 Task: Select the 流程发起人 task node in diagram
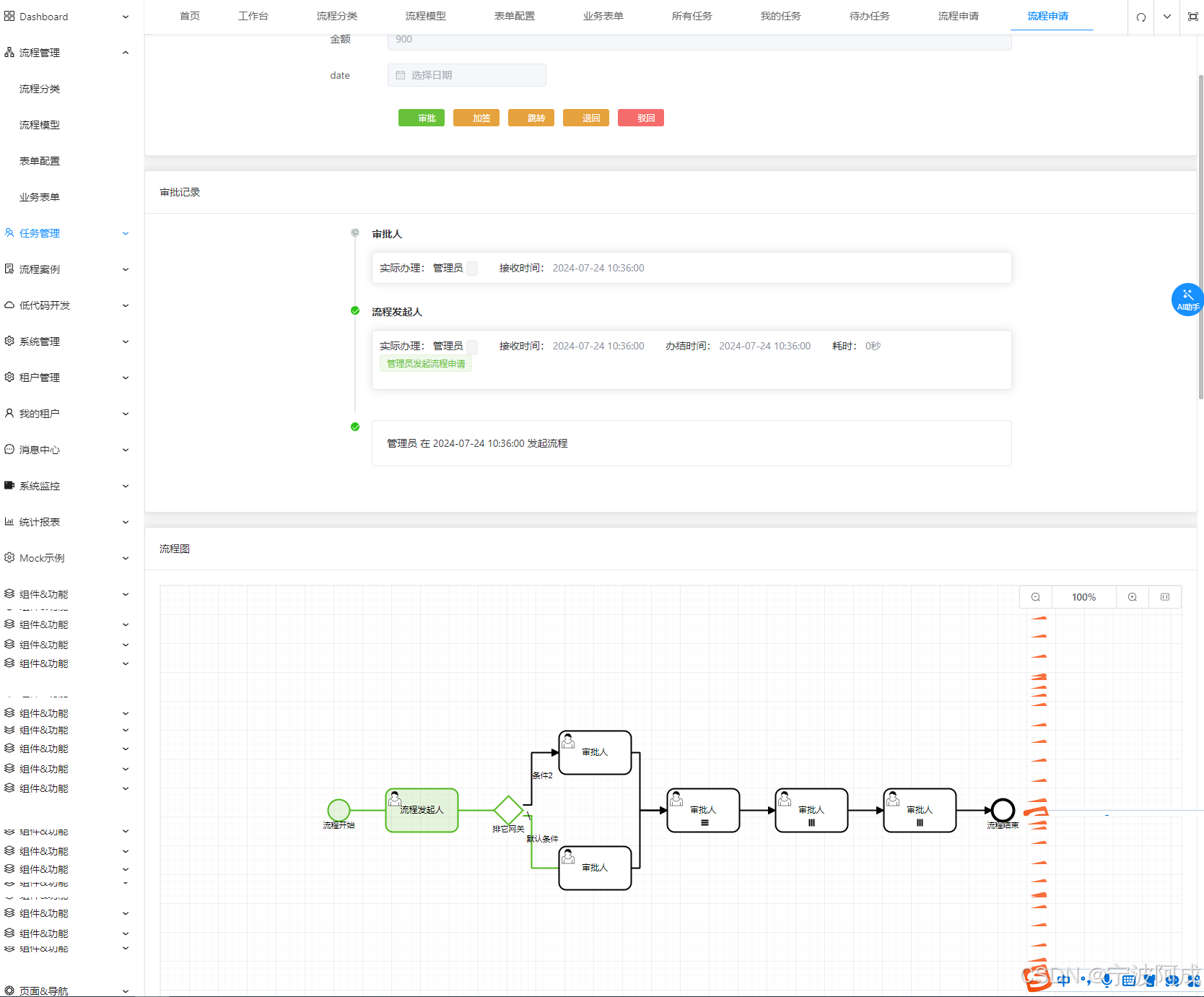[422, 810]
